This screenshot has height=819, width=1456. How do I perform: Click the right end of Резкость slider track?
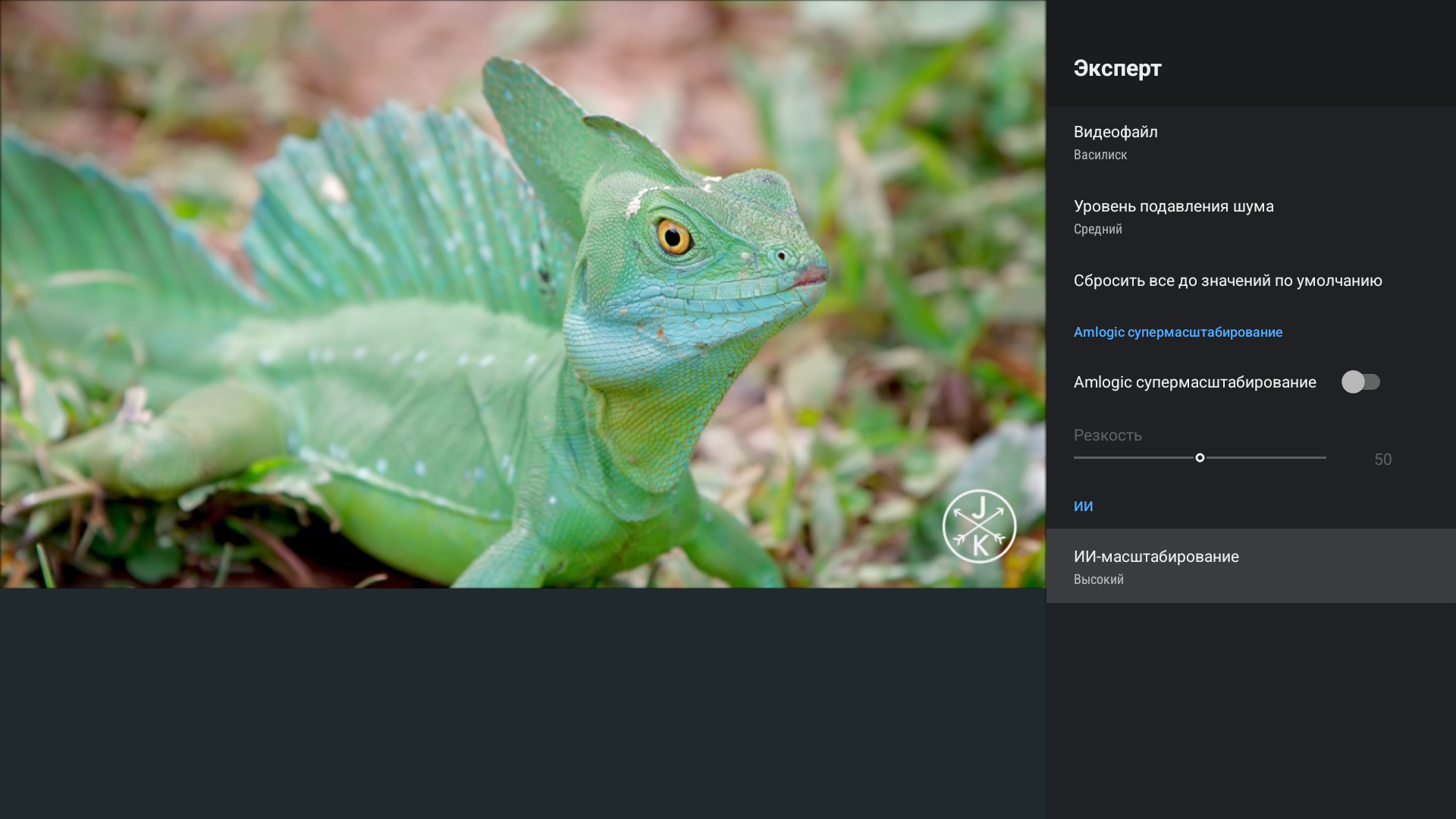coord(1323,458)
